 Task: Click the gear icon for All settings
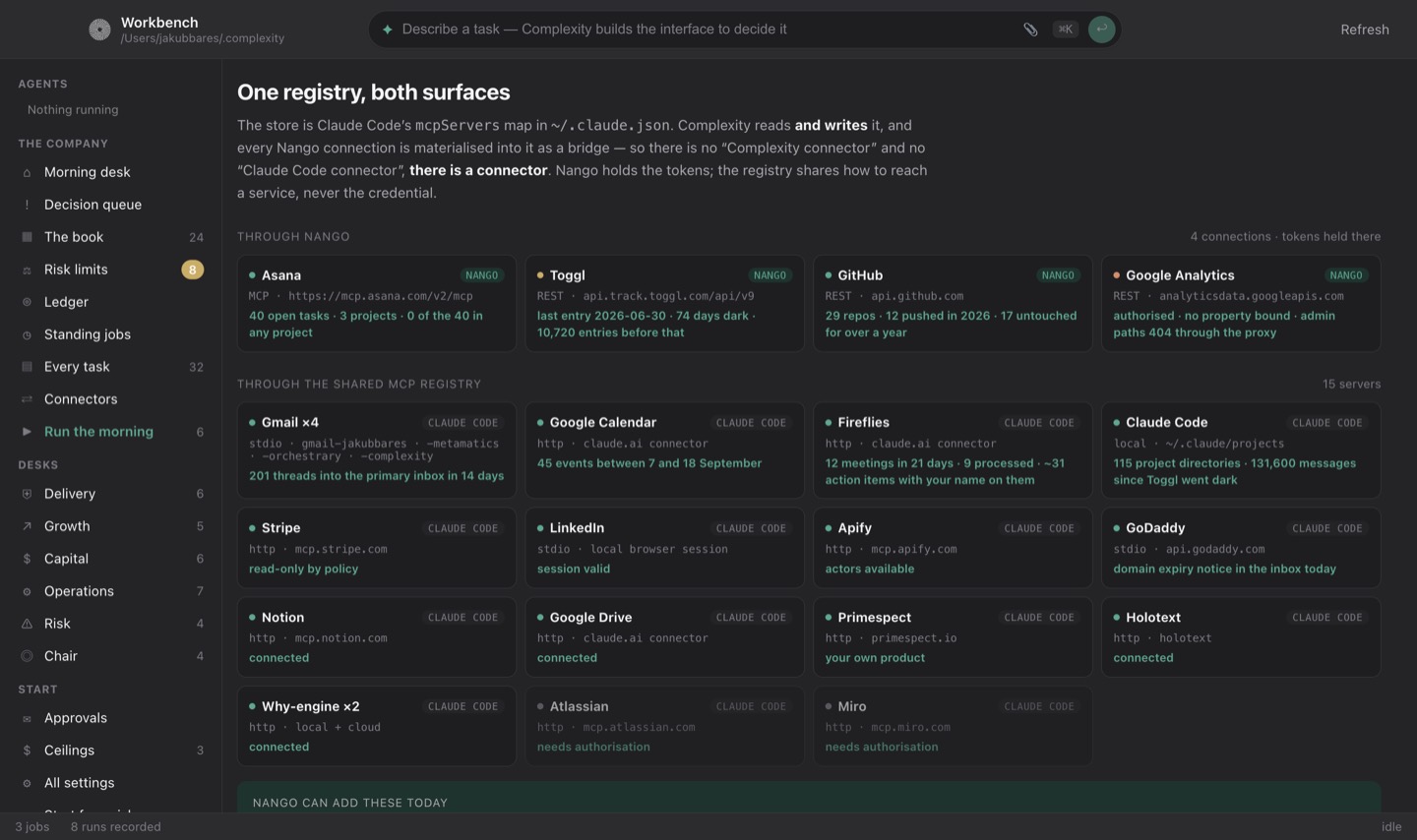coord(27,783)
